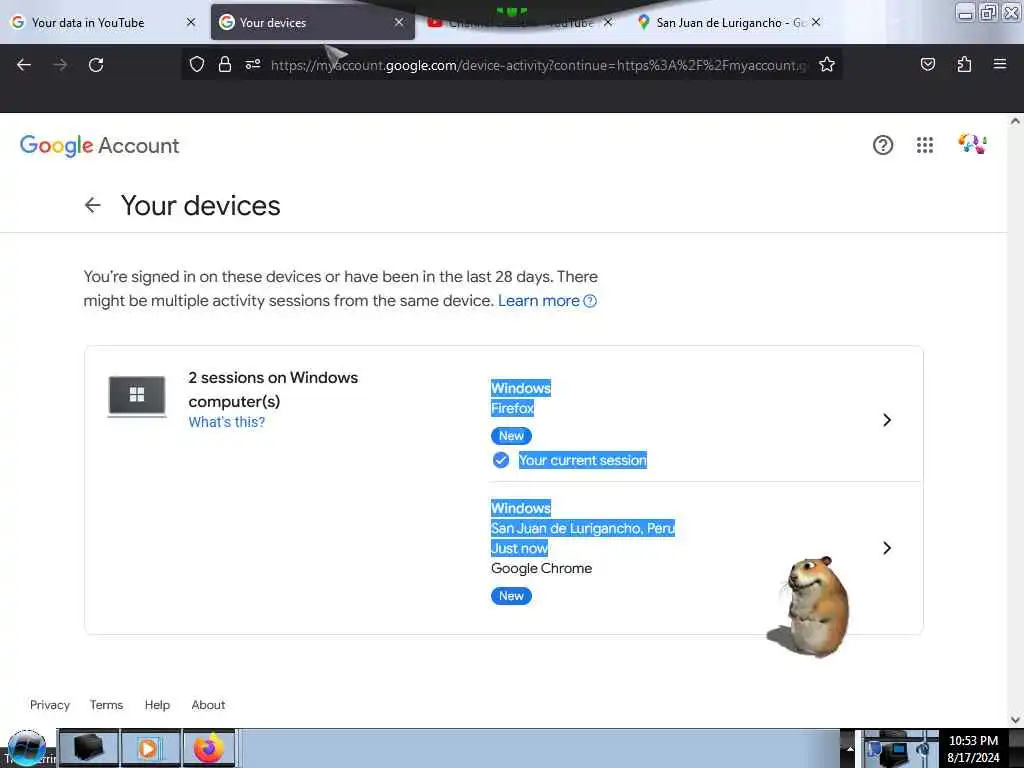Open the Firefox hamburger menu
Viewport: 1024px width, 768px height.
(999, 64)
